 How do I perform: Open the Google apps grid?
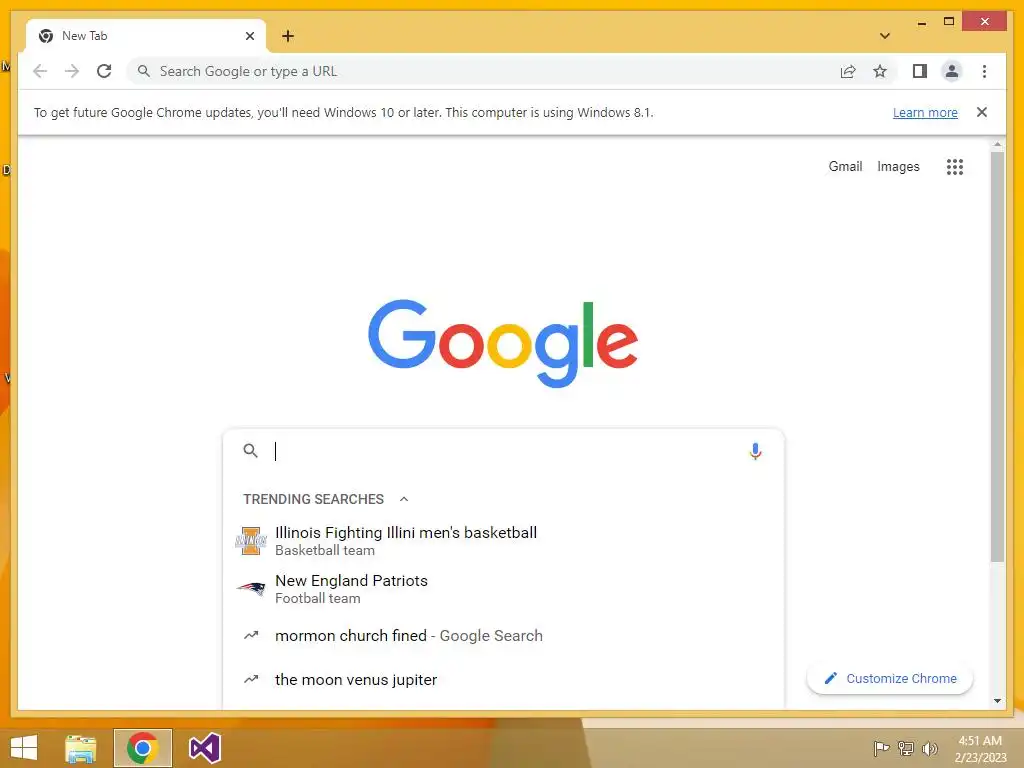click(x=954, y=167)
